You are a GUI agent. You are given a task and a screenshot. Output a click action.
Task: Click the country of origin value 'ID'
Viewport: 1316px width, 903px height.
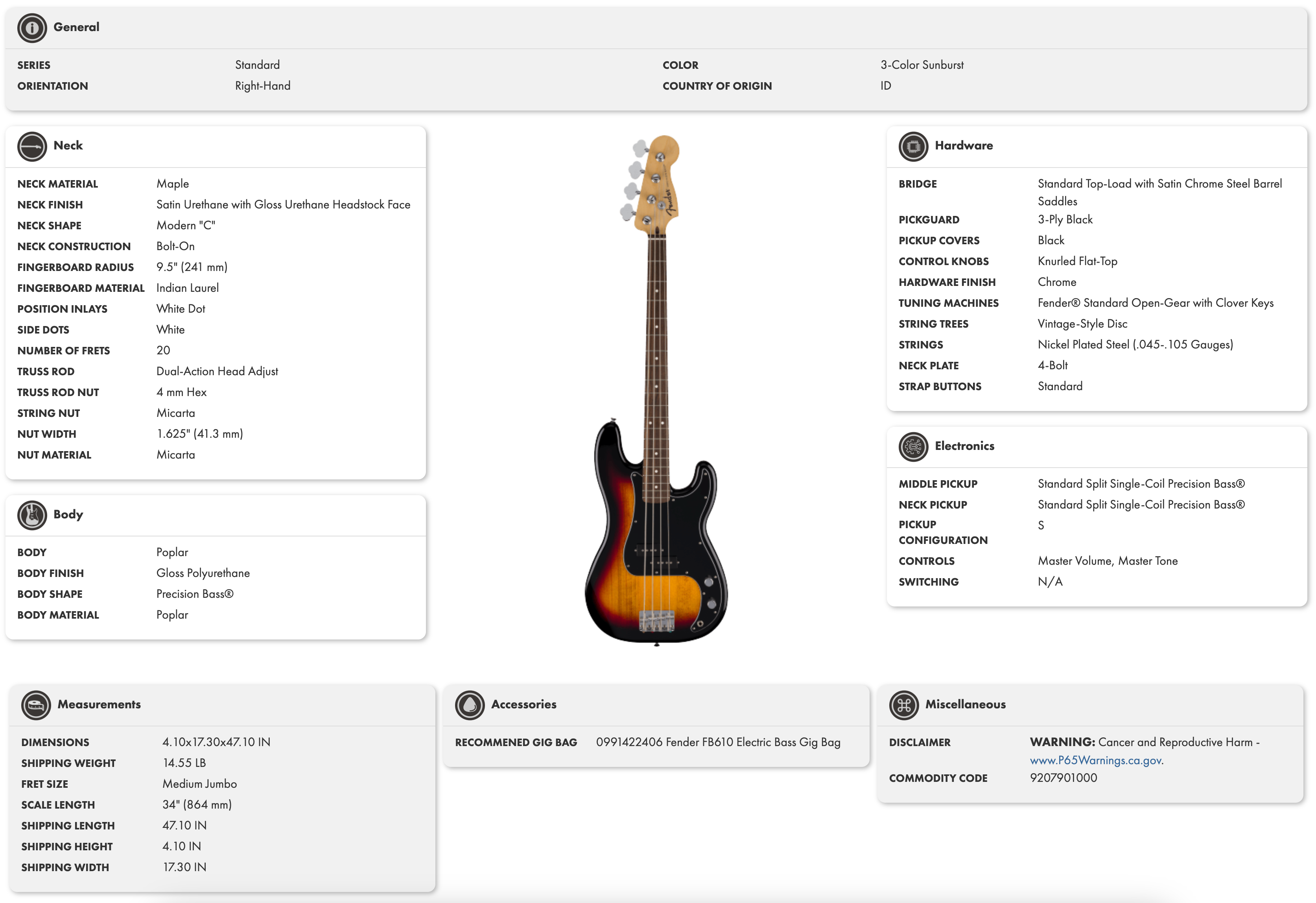coord(886,85)
